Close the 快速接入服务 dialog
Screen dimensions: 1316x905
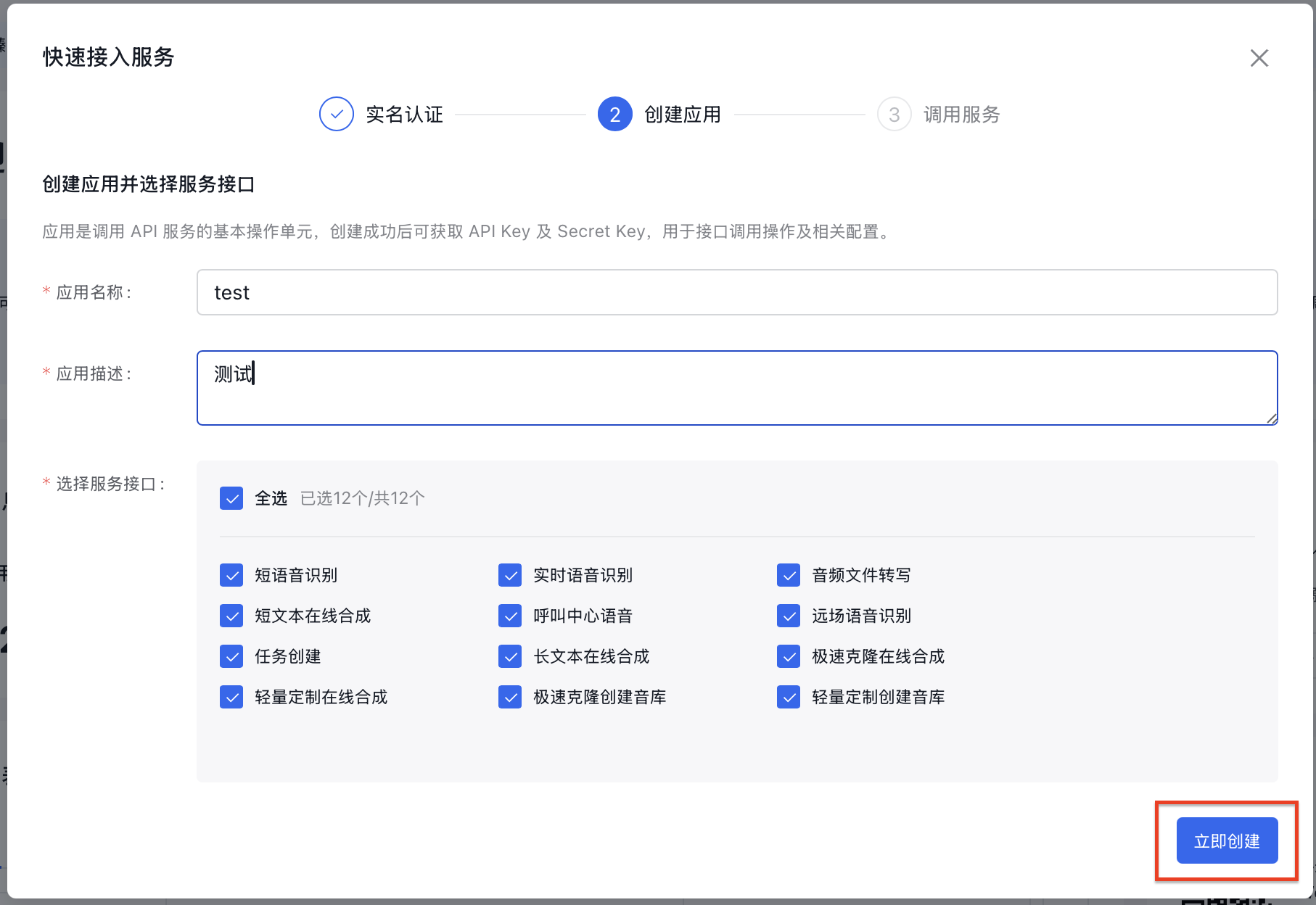[x=1259, y=58]
